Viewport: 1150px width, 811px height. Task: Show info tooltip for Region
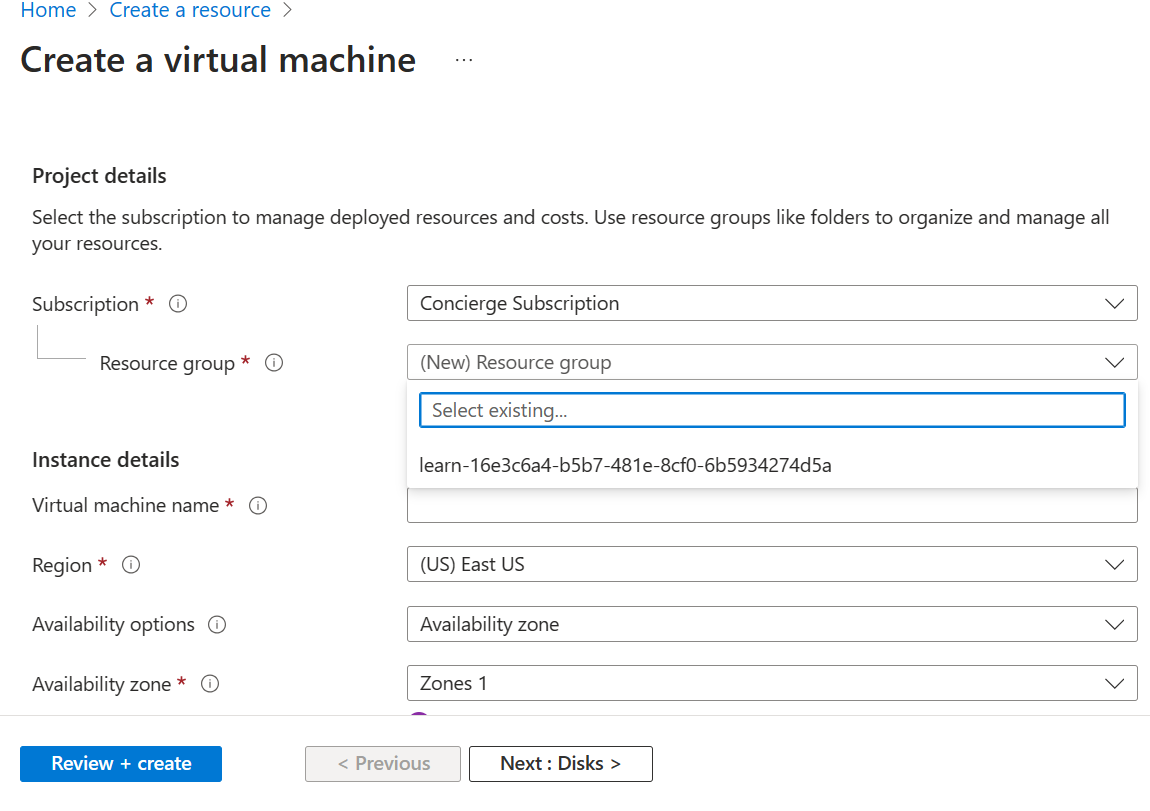coord(131,565)
